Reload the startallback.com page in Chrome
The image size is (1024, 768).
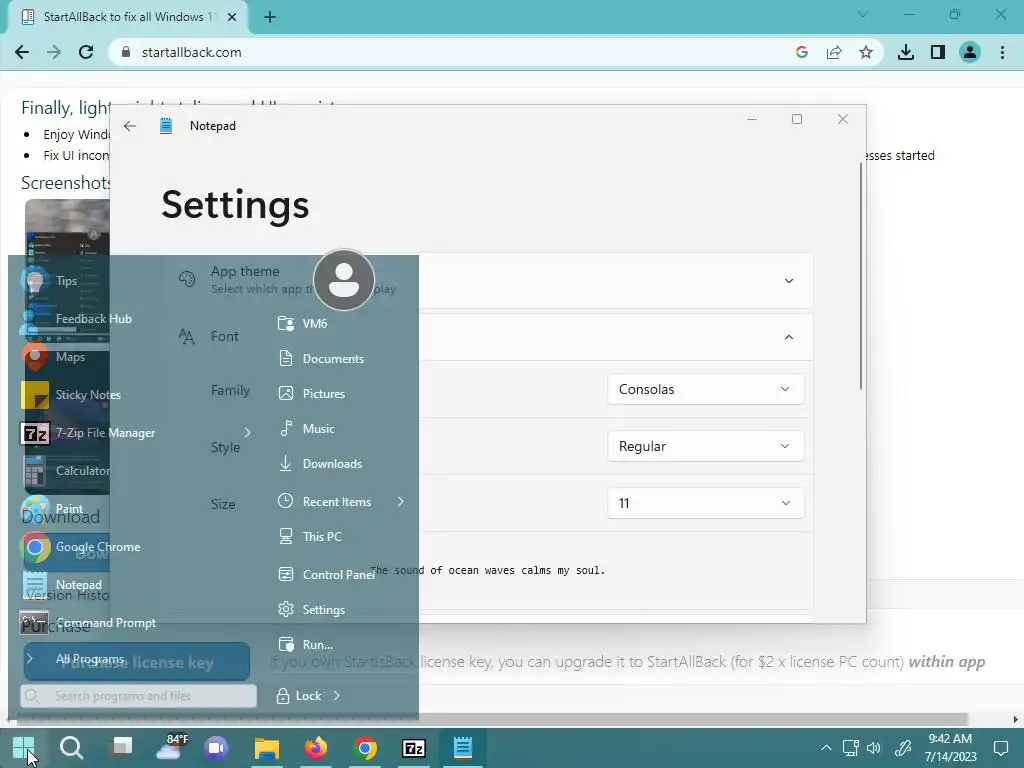86,52
